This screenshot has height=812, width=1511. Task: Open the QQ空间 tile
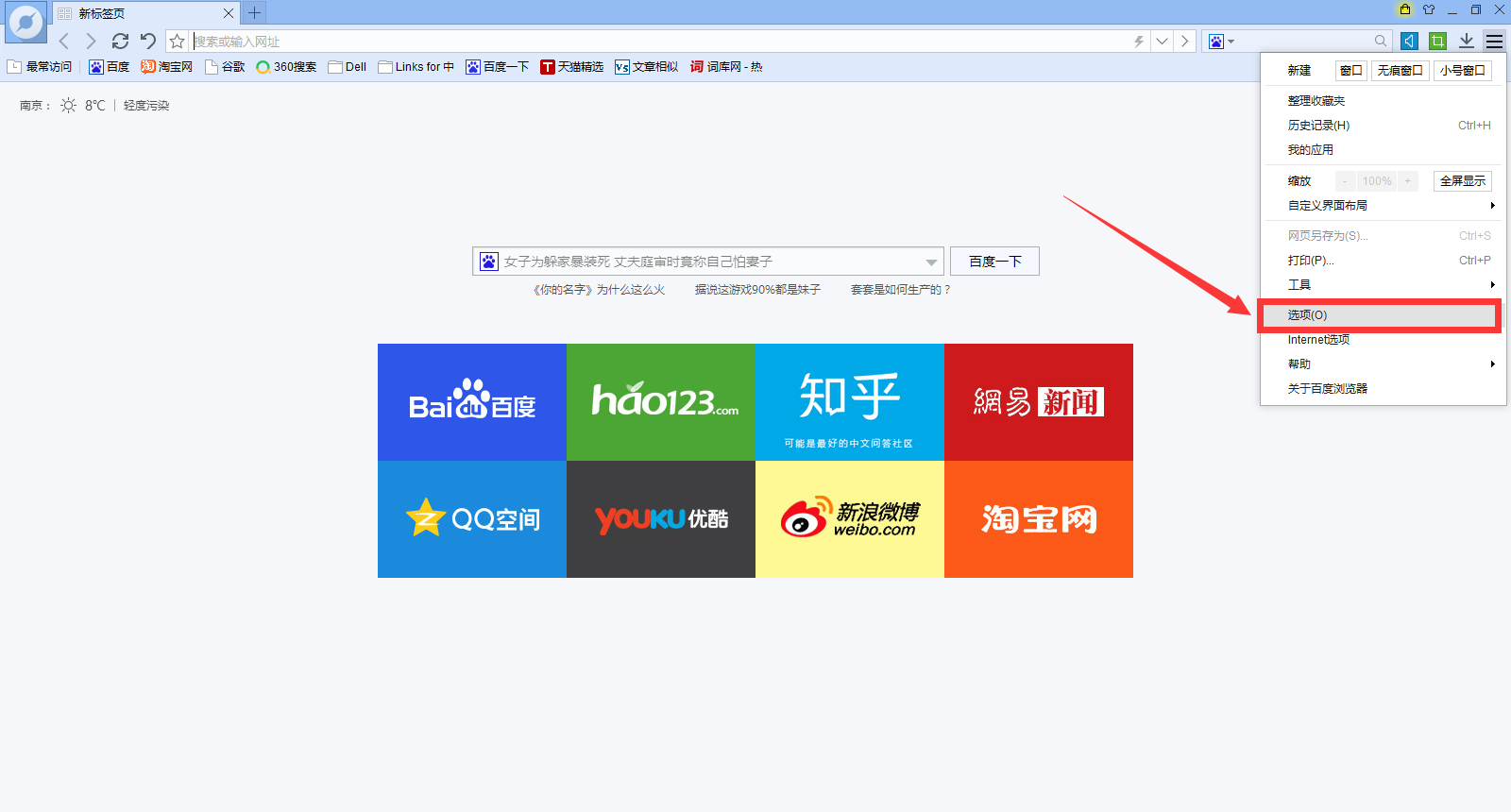click(472, 519)
